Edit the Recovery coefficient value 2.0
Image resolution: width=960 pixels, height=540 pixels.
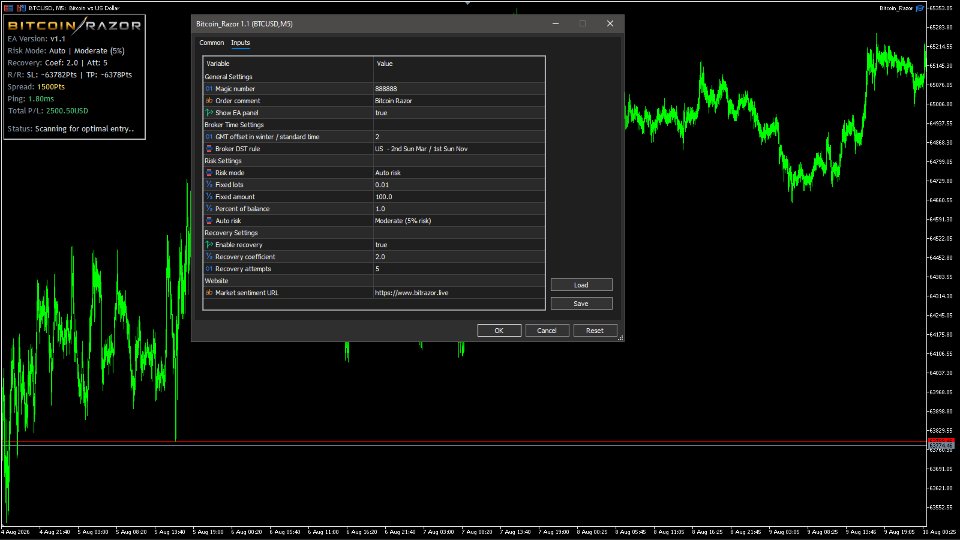click(459, 257)
